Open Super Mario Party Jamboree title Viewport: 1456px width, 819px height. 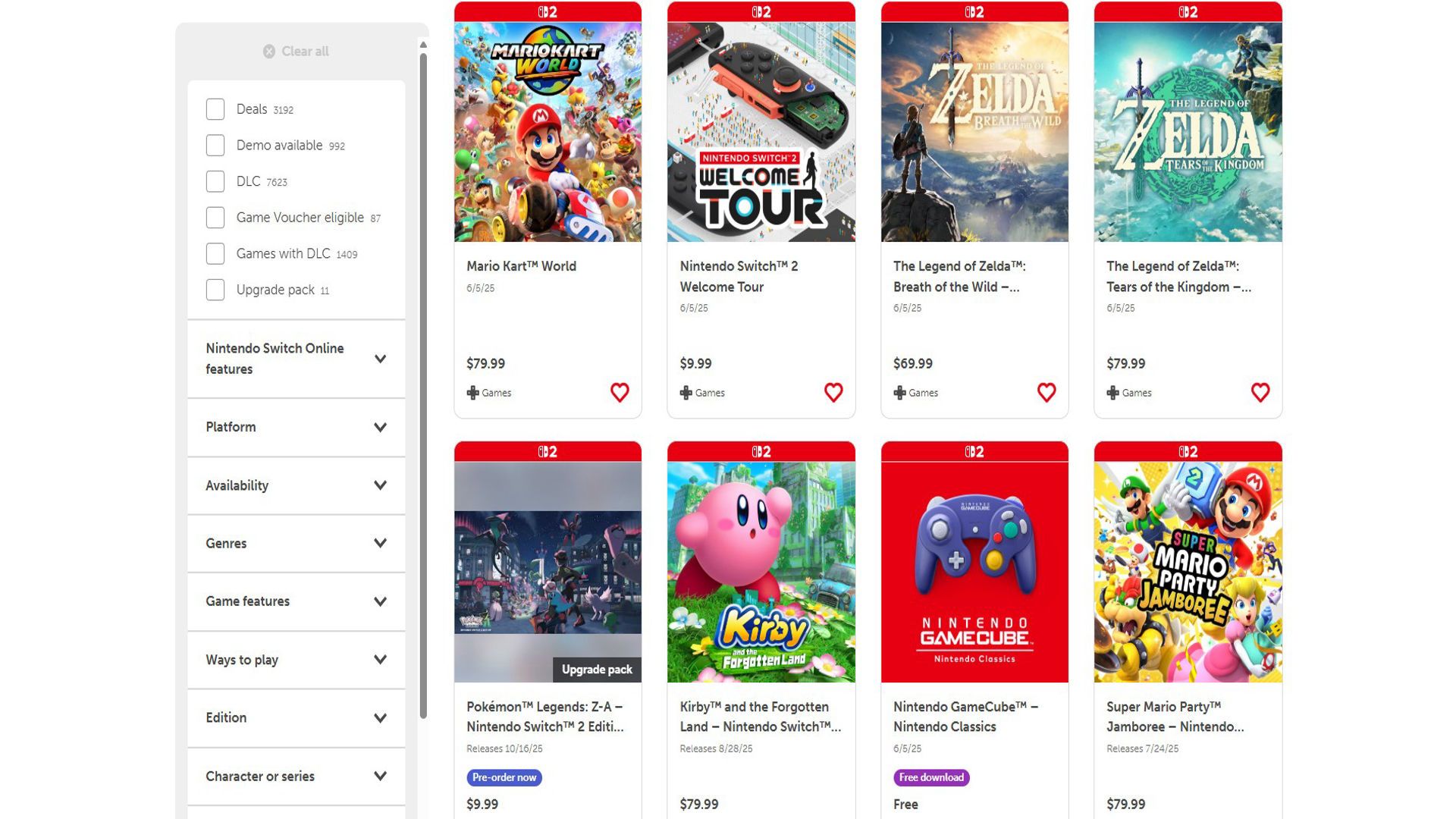[x=1175, y=717]
